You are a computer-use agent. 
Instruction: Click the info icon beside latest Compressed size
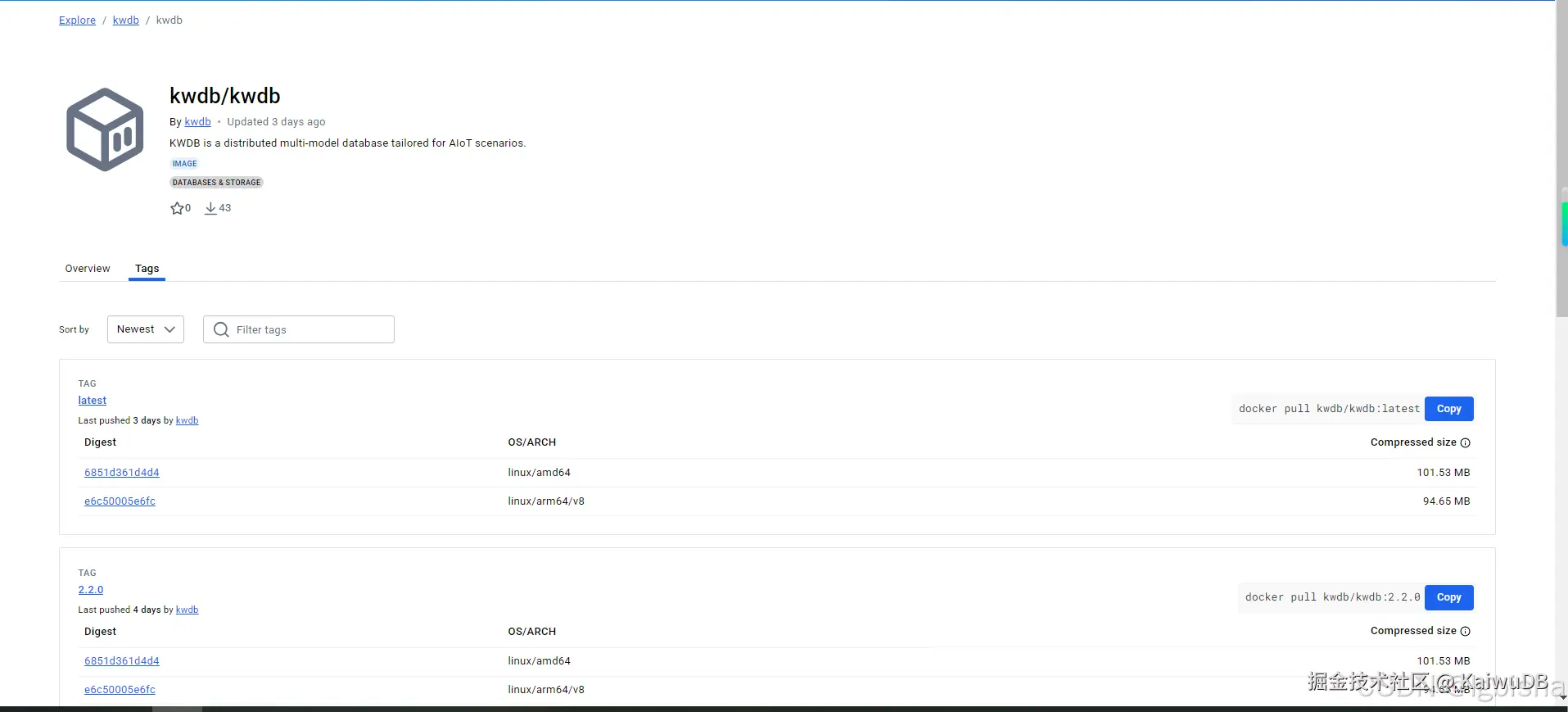[x=1466, y=442]
